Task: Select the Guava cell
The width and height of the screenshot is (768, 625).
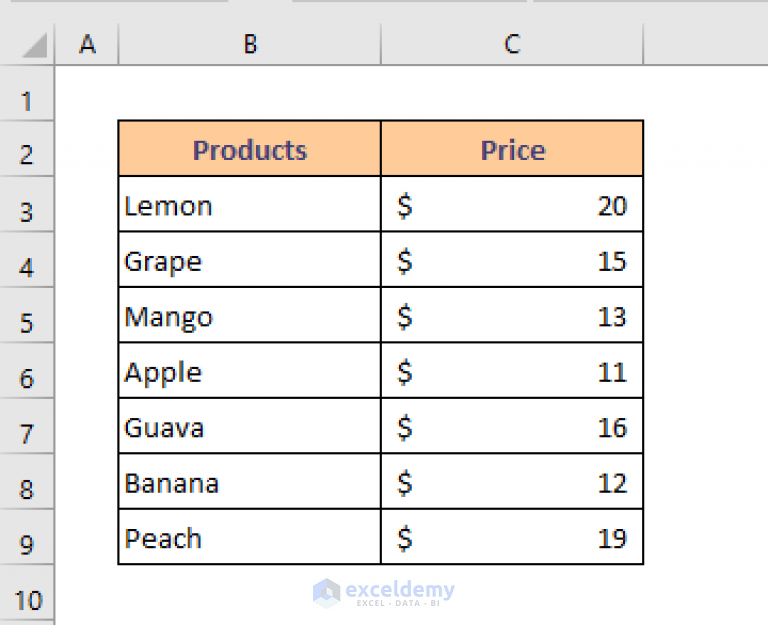Action: click(x=250, y=426)
